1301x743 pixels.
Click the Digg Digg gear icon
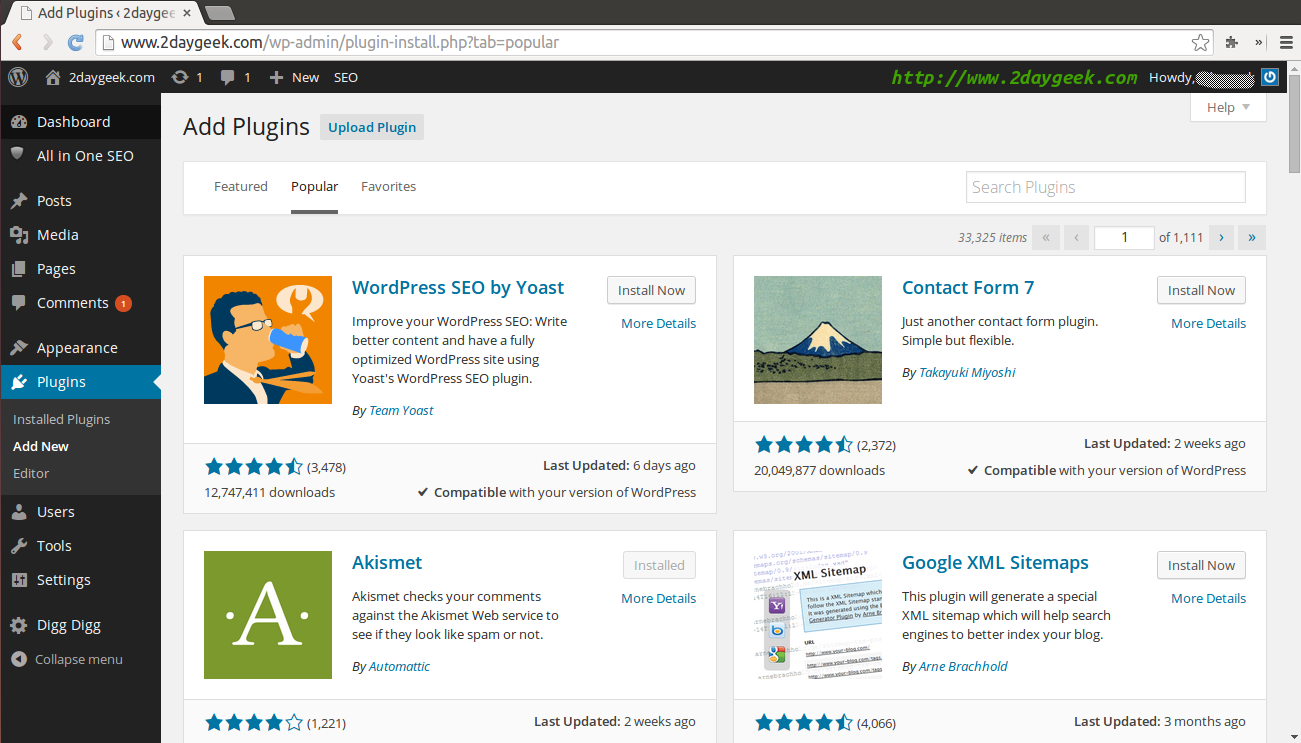(19, 625)
